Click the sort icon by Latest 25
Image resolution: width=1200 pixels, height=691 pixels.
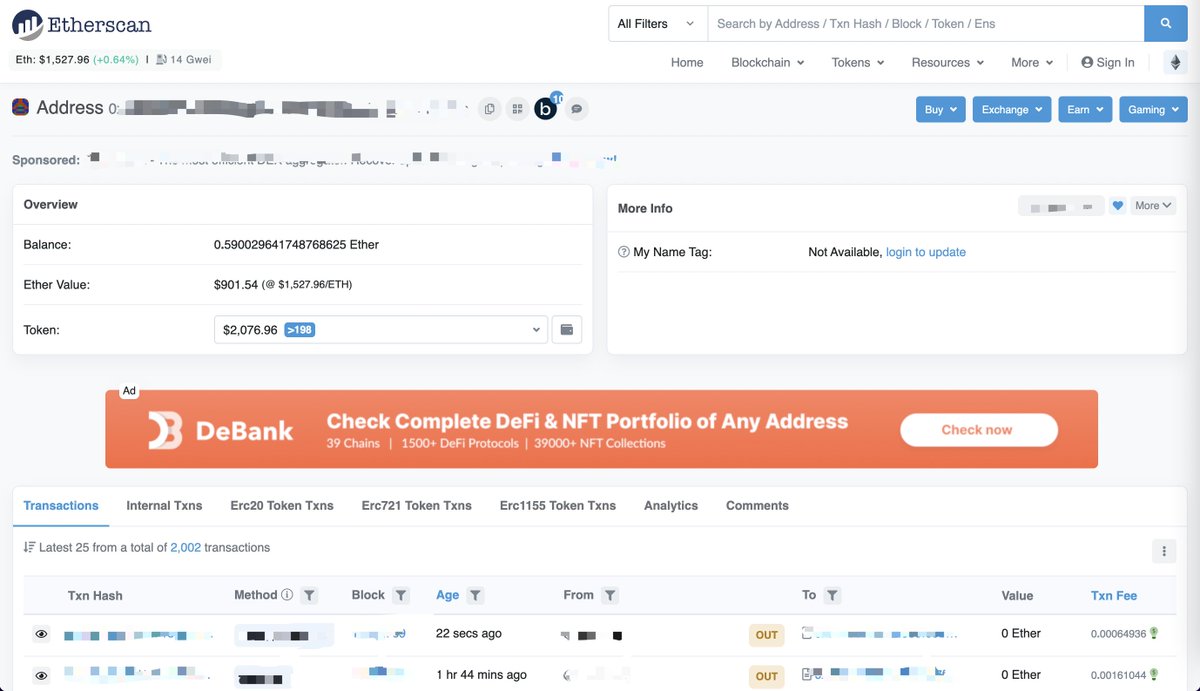[x=30, y=548]
